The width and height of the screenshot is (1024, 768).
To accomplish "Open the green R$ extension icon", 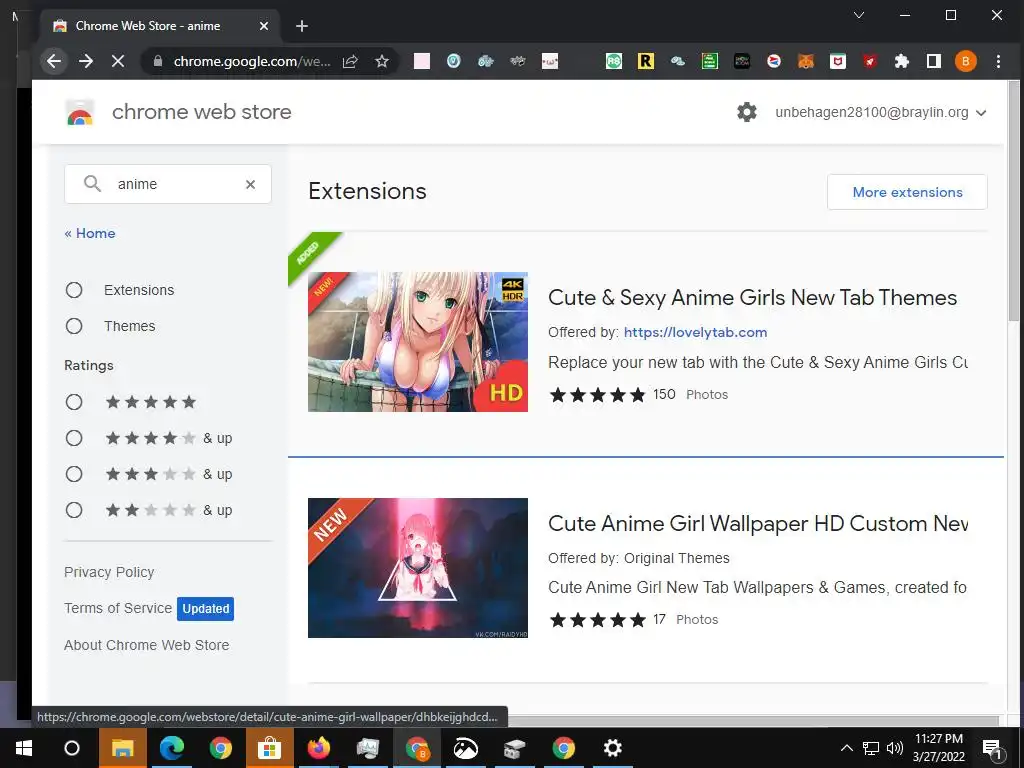I will [613, 61].
